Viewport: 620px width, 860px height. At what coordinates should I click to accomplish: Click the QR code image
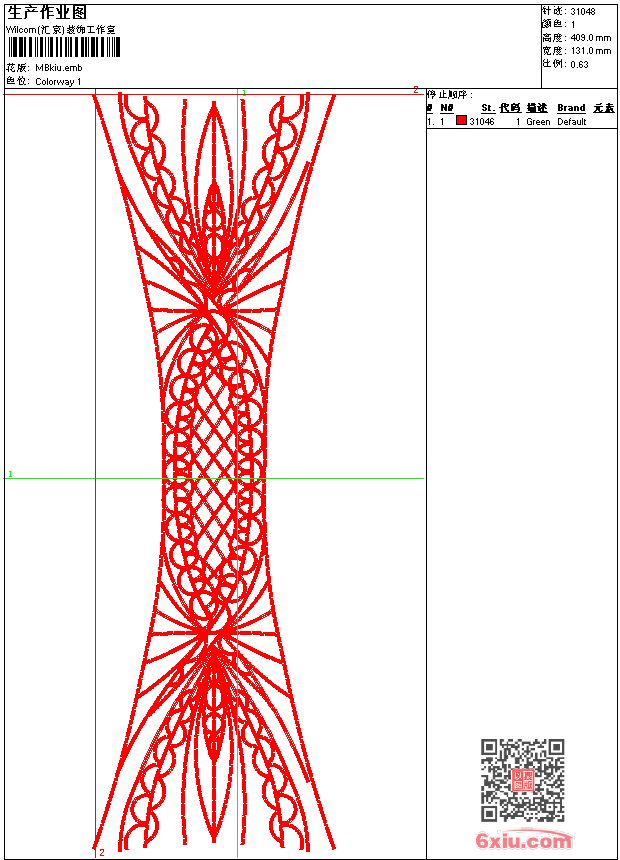tap(523, 780)
